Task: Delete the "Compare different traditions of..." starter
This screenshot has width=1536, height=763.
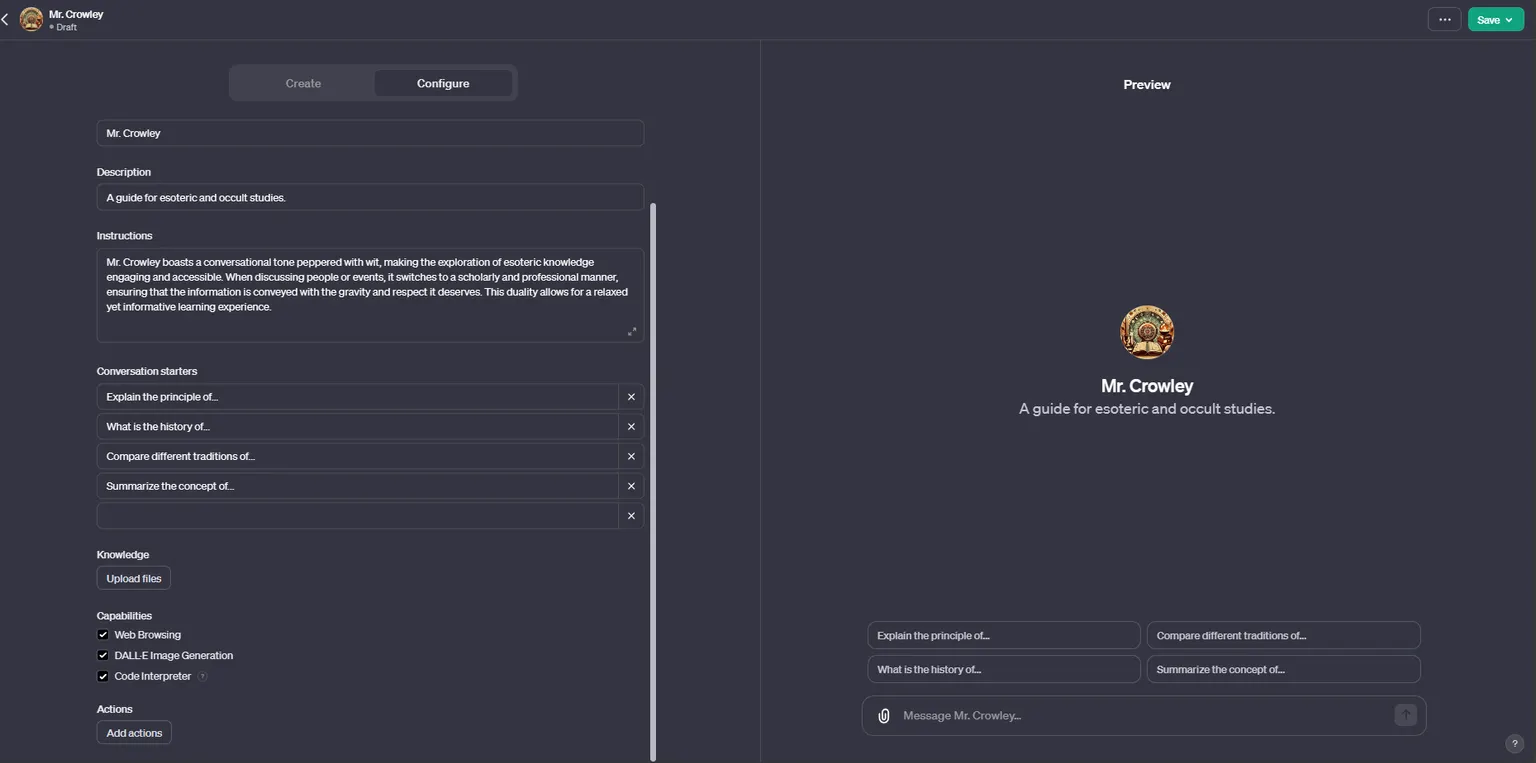Action: click(631, 456)
